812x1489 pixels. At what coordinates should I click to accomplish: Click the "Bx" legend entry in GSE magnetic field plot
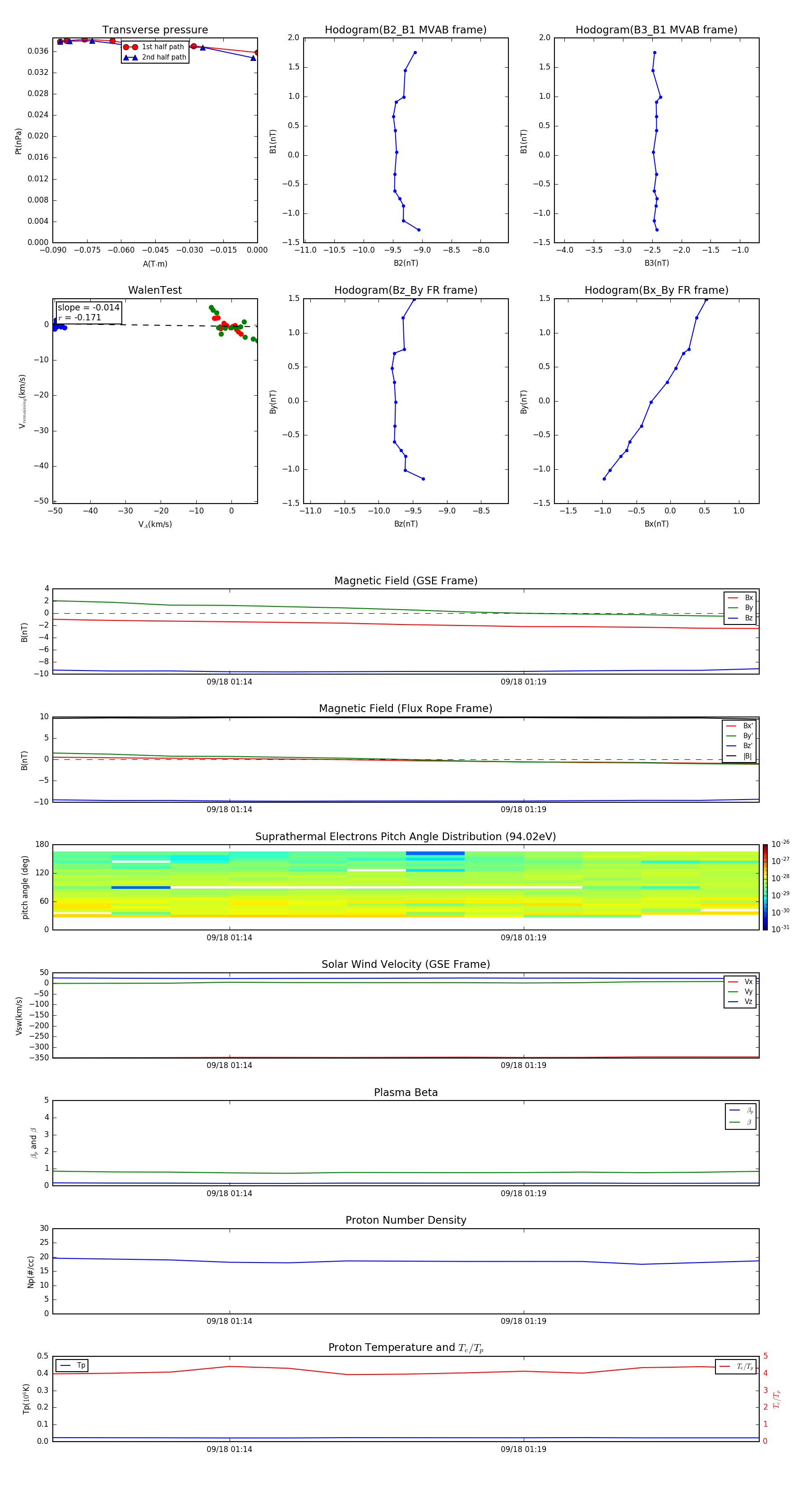pos(740,598)
